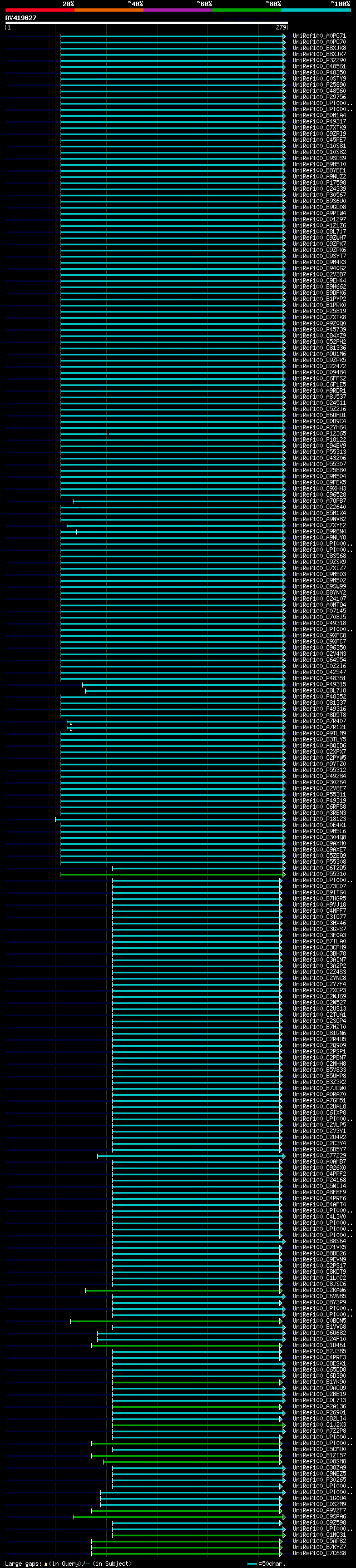The width and height of the screenshot is (356, 1568).
Task: Open hit UniRef100_B8YBE1
Action: click(x=319, y=170)
